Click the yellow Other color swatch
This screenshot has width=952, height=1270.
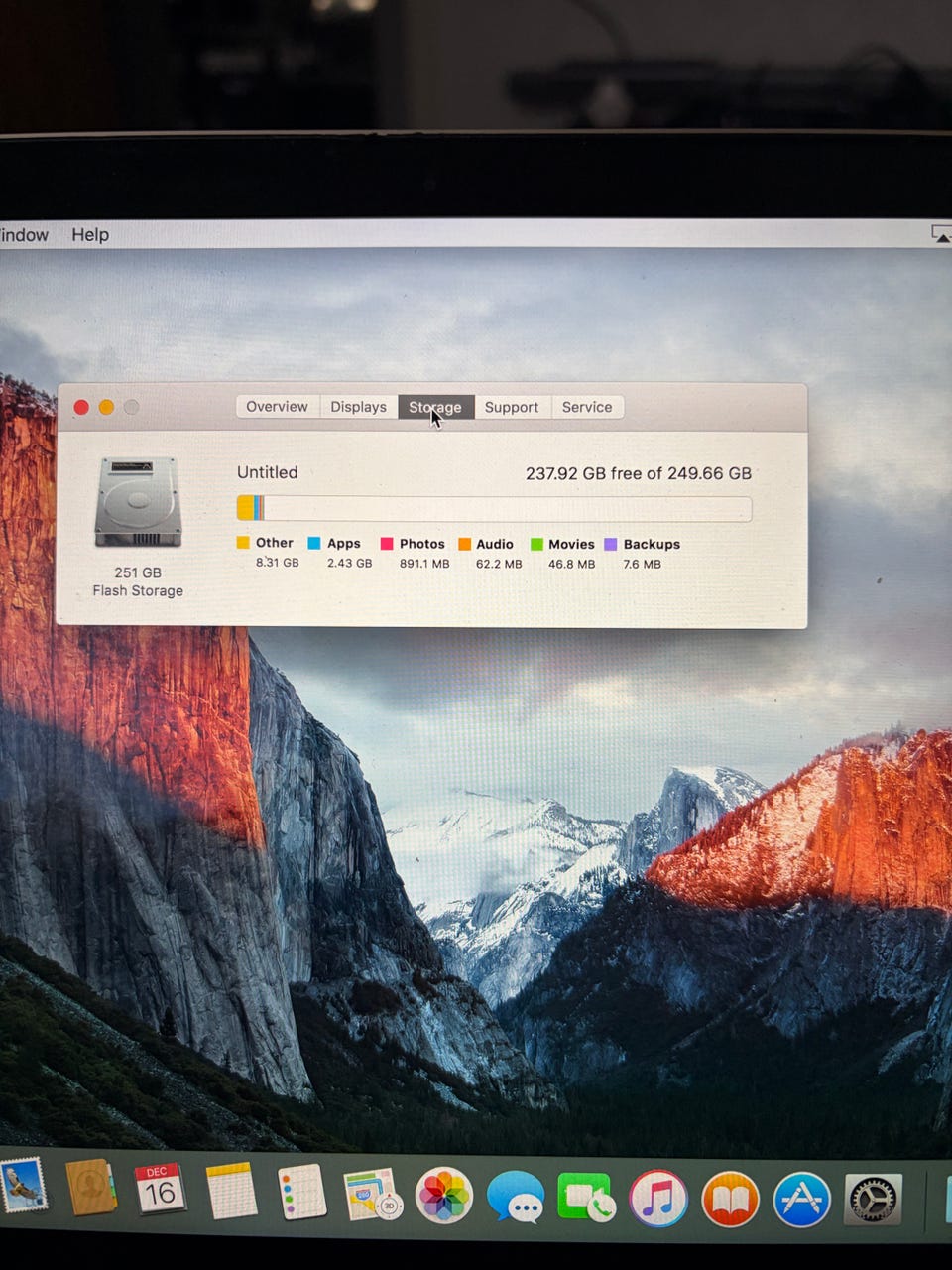pyautogui.click(x=243, y=543)
